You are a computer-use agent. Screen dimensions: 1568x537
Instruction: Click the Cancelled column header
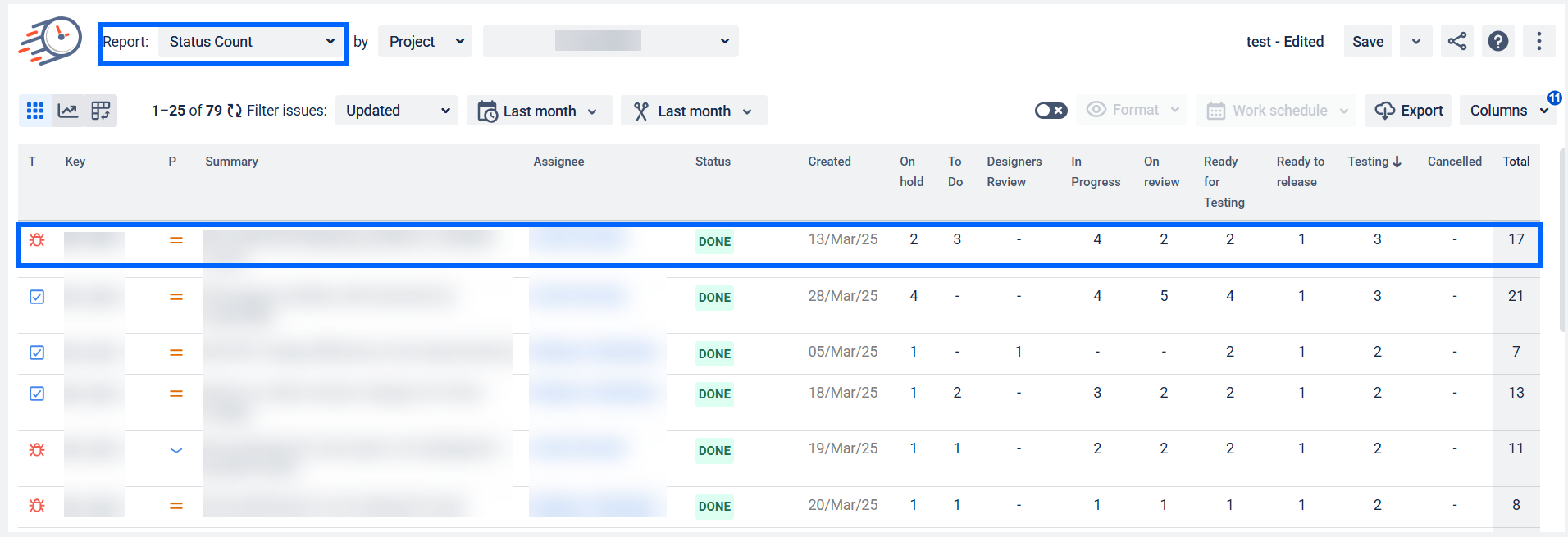[x=1455, y=162]
